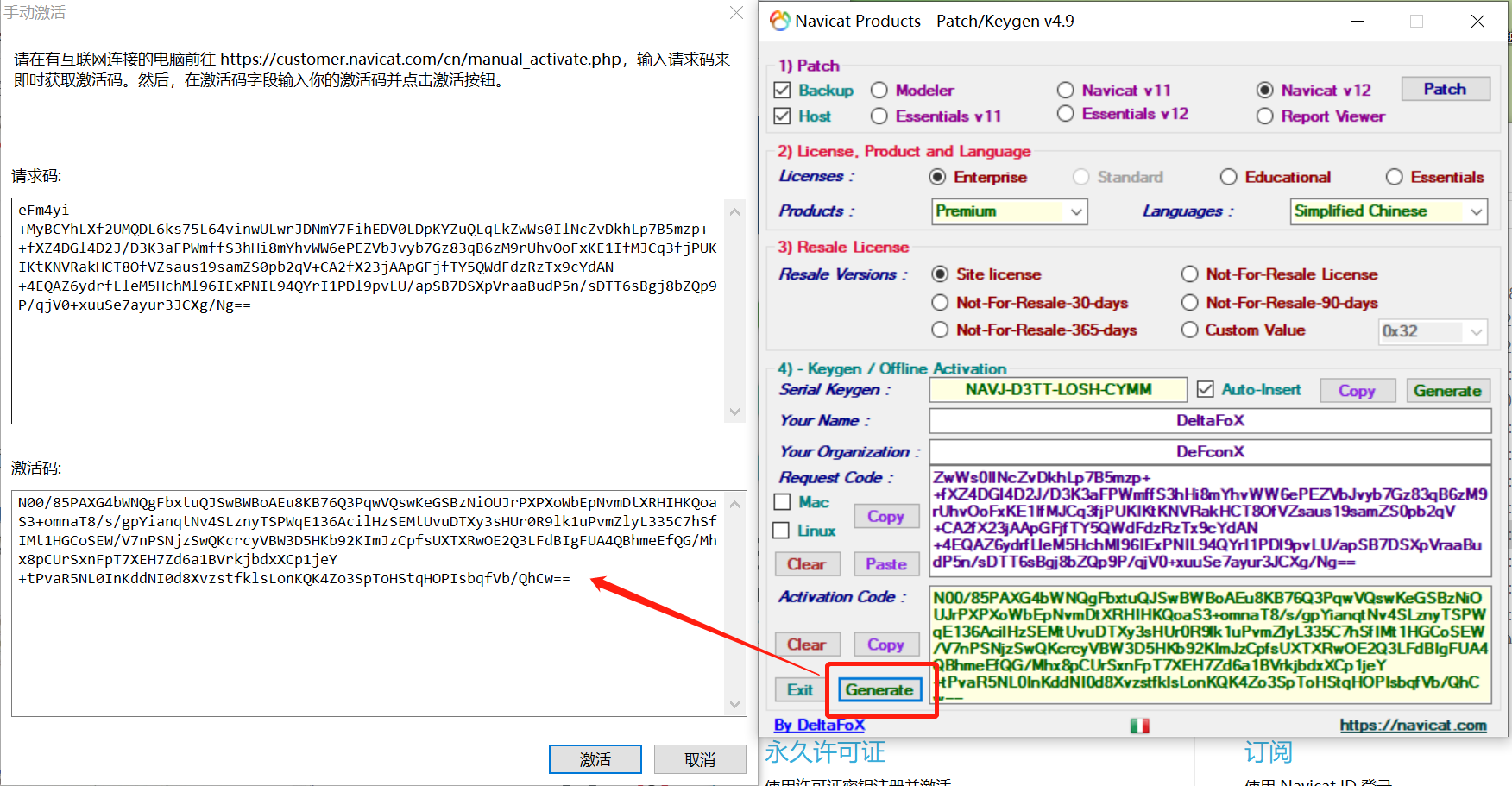Toggle the Backup checkbox

point(783,91)
